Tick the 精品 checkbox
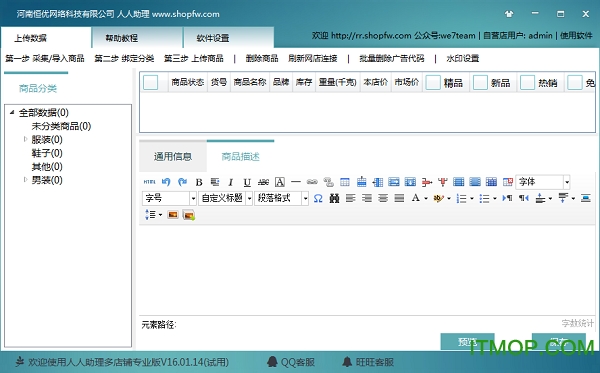 point(433,82)
